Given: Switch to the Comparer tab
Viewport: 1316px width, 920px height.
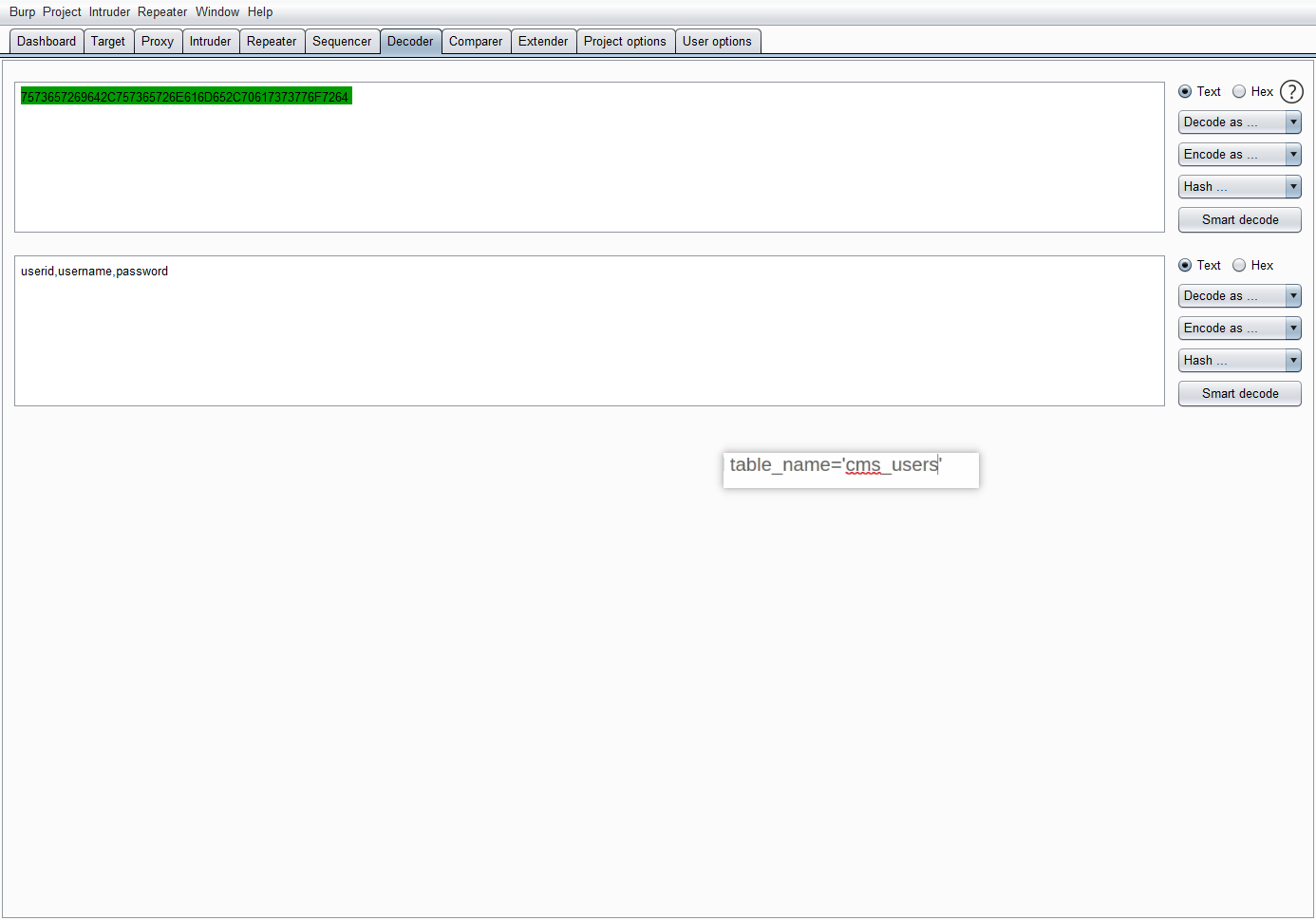Looking at the screenshot, I should (476, 42).
